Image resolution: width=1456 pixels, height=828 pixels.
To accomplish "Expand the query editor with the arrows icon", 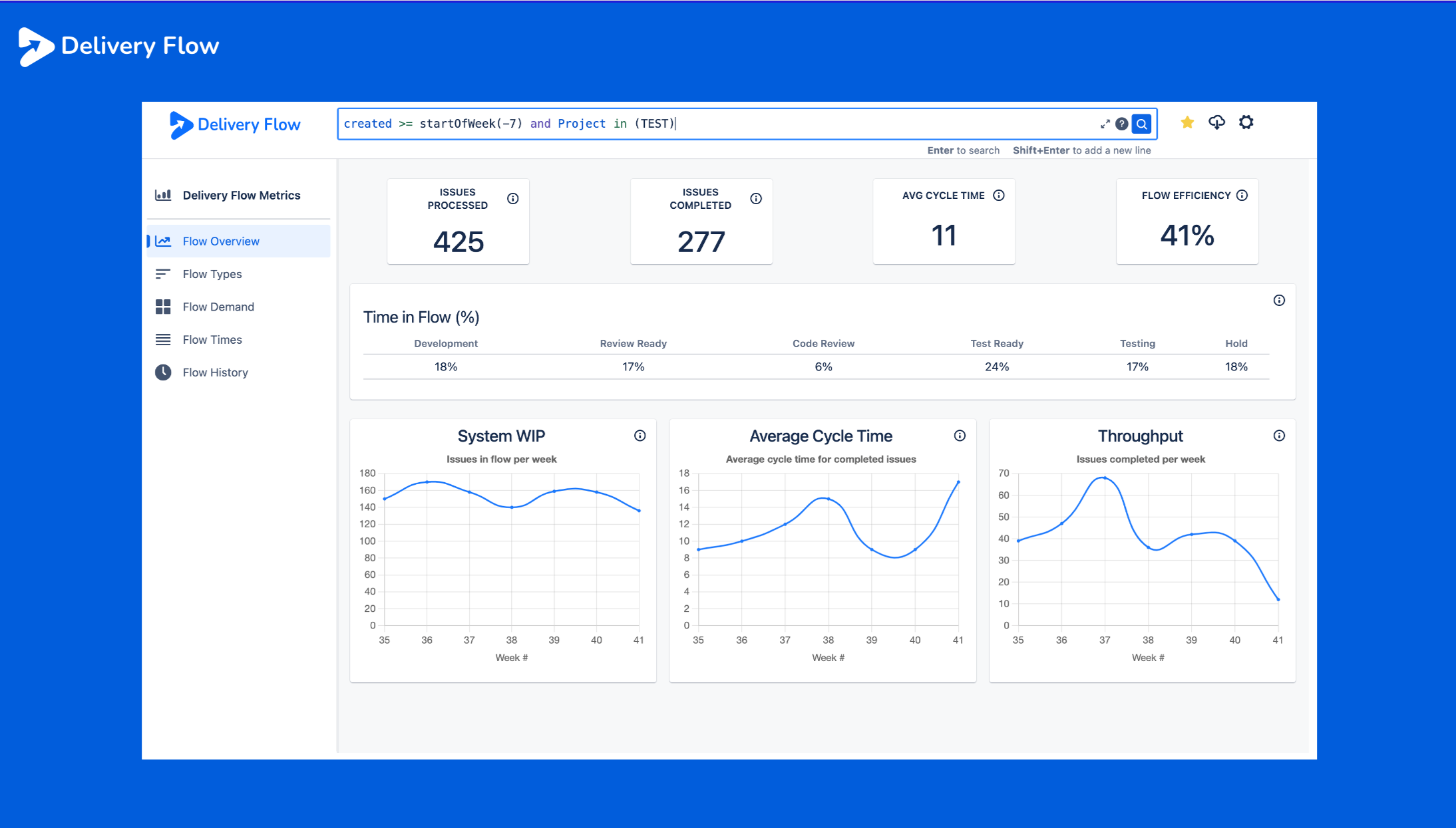I will pyautogui.click(x=1105, y=124).
